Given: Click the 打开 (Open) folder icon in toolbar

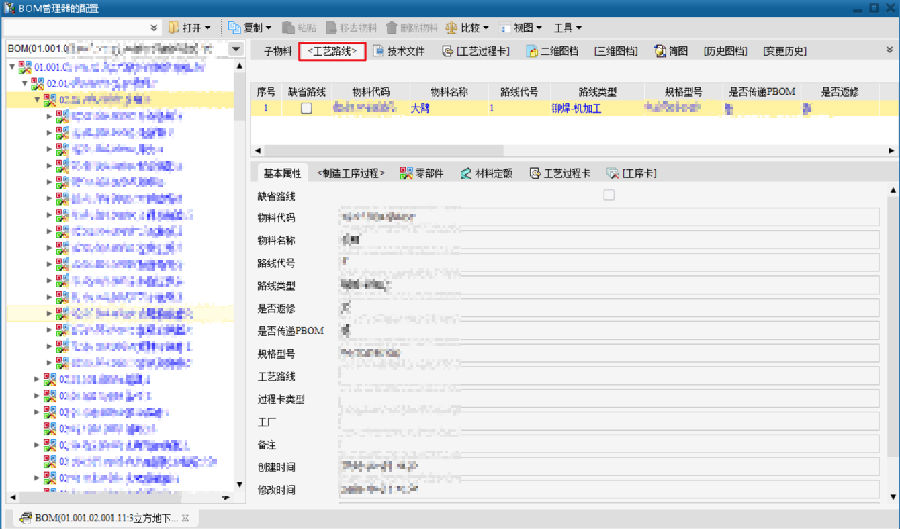Looking at the screenshot, I should (173, 28).
